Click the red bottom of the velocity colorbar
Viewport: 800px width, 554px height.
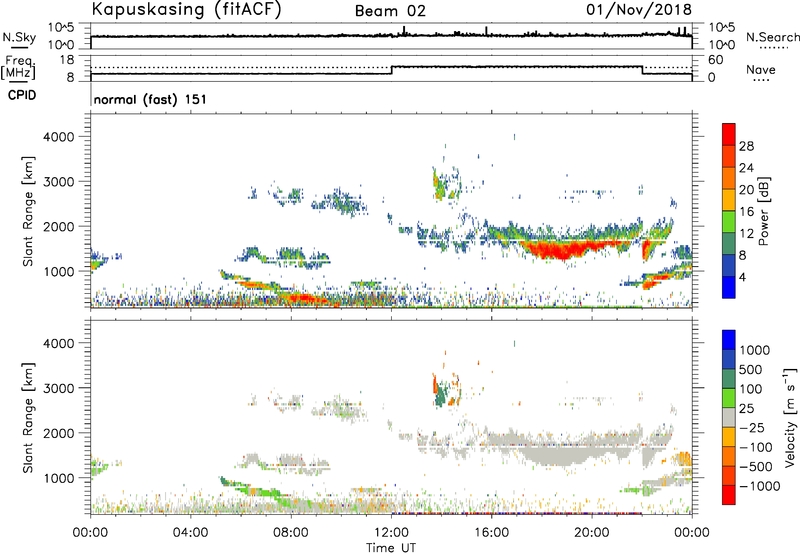coord(729,495)
